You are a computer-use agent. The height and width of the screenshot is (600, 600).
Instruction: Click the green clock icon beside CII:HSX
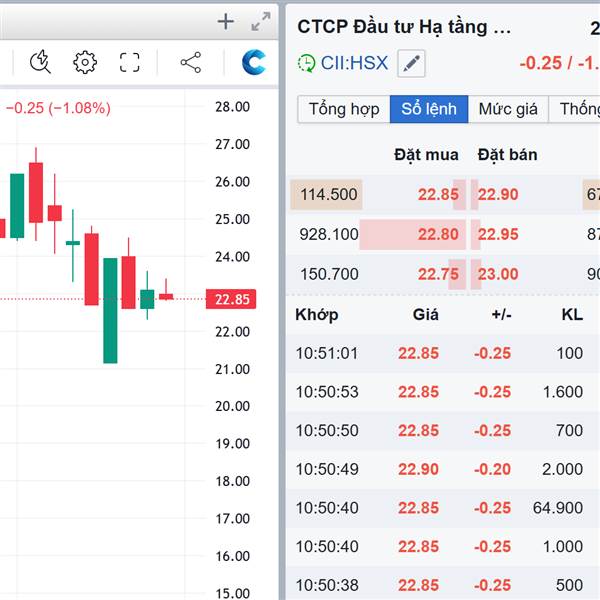[307, 63]
